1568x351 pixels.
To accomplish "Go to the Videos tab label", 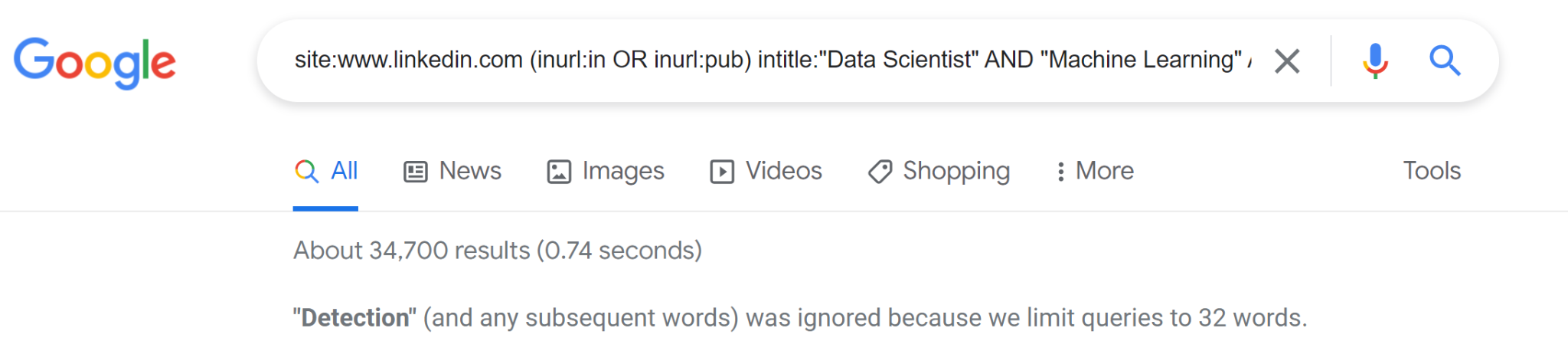I will (x=784, y=171).
